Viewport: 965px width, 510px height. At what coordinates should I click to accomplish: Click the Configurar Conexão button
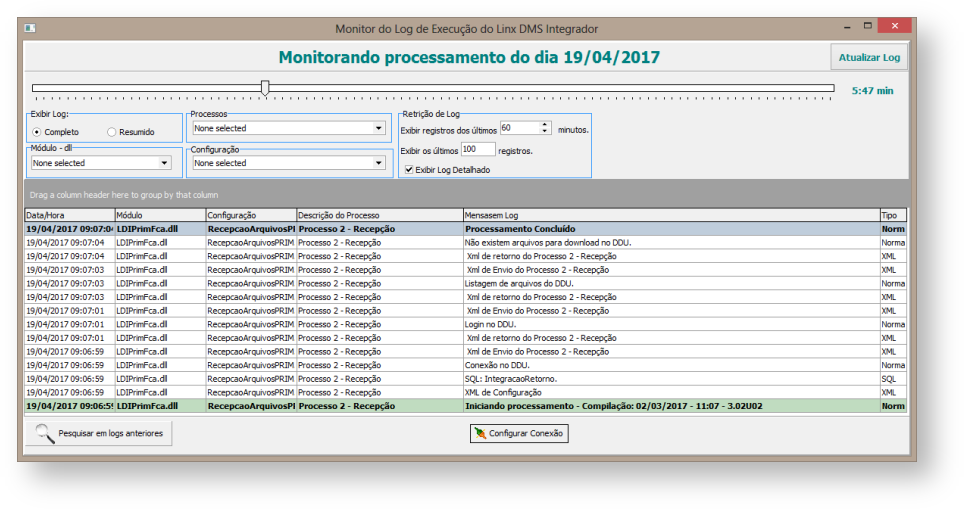tap(519, 433)
